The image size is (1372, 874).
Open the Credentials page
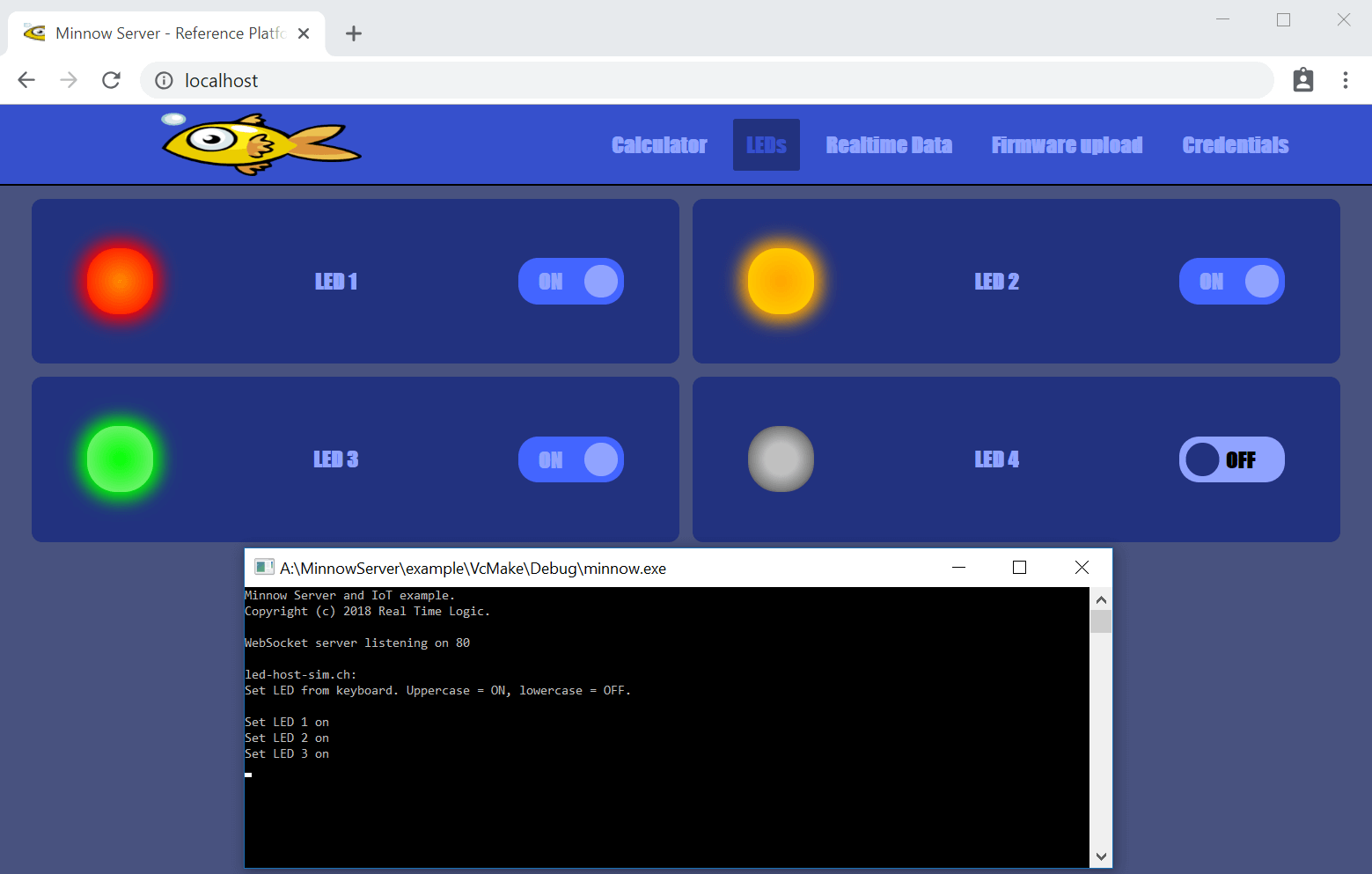pos(1236,145)
